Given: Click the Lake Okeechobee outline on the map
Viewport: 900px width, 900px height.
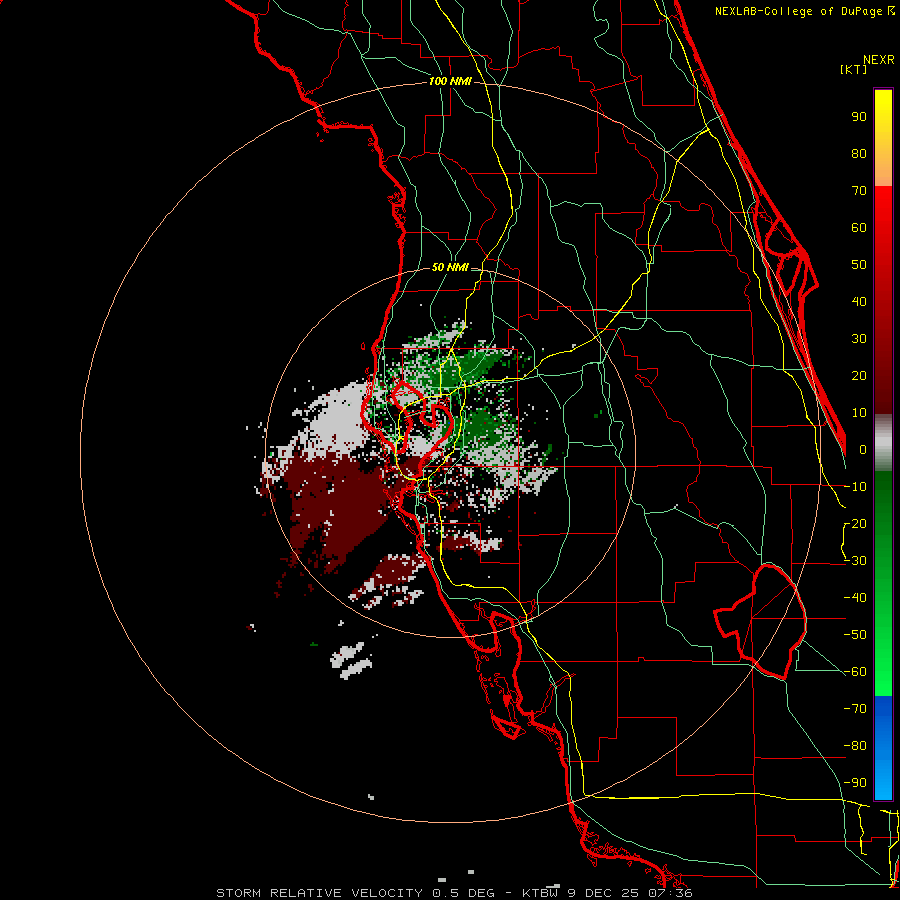Looking at the screenshot, I should (761, 621).
